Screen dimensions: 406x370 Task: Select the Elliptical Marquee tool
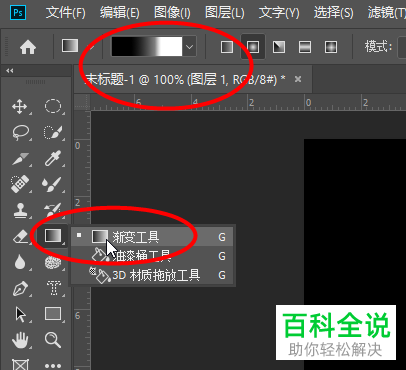coord(53,106)
